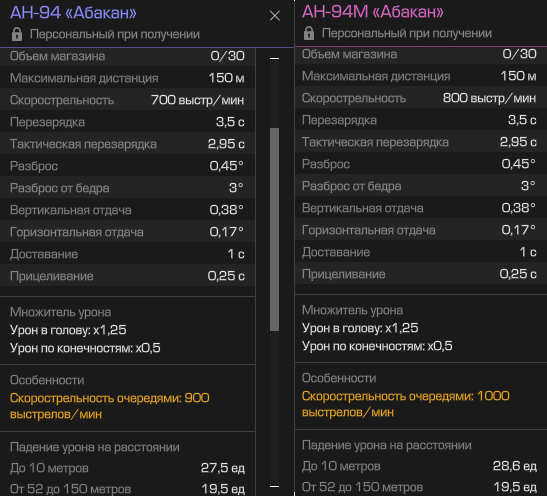Click Множитель урона header in left panel
This screenshot has width=547, height=496.
60,312
